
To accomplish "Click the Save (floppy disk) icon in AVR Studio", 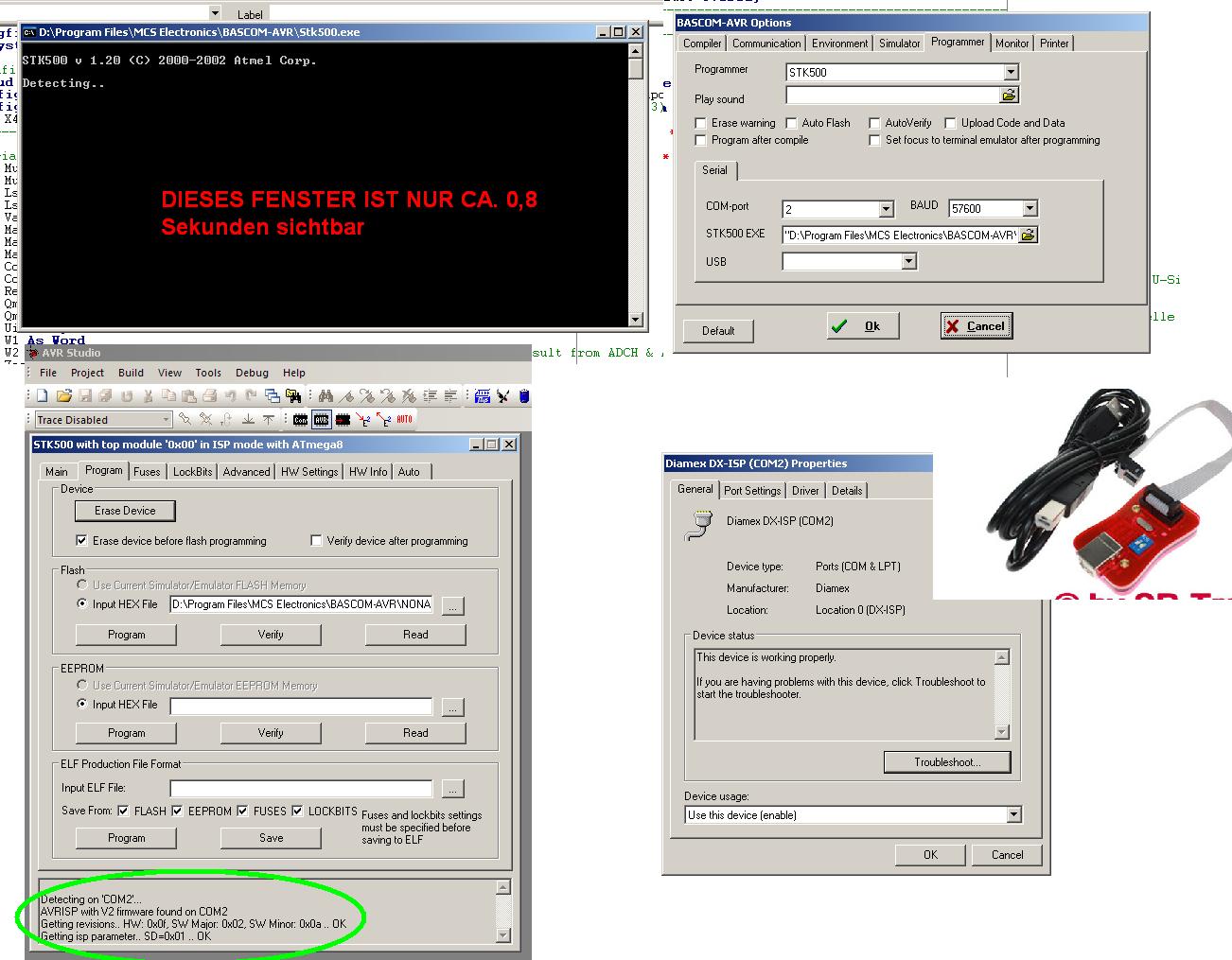I will click(x=85, y=395).
